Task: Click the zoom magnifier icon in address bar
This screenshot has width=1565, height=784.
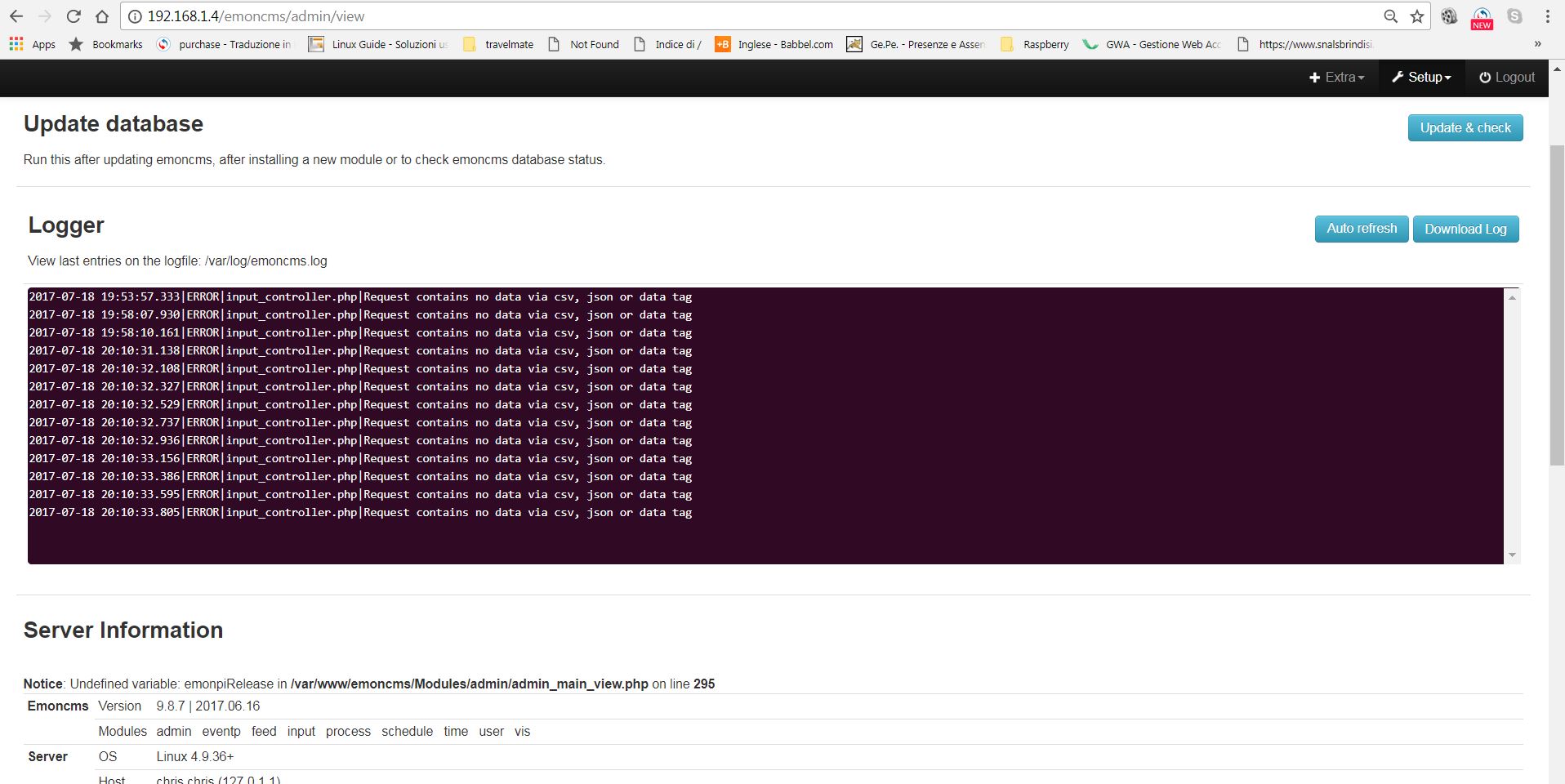Action: (x=1390, y=16)
